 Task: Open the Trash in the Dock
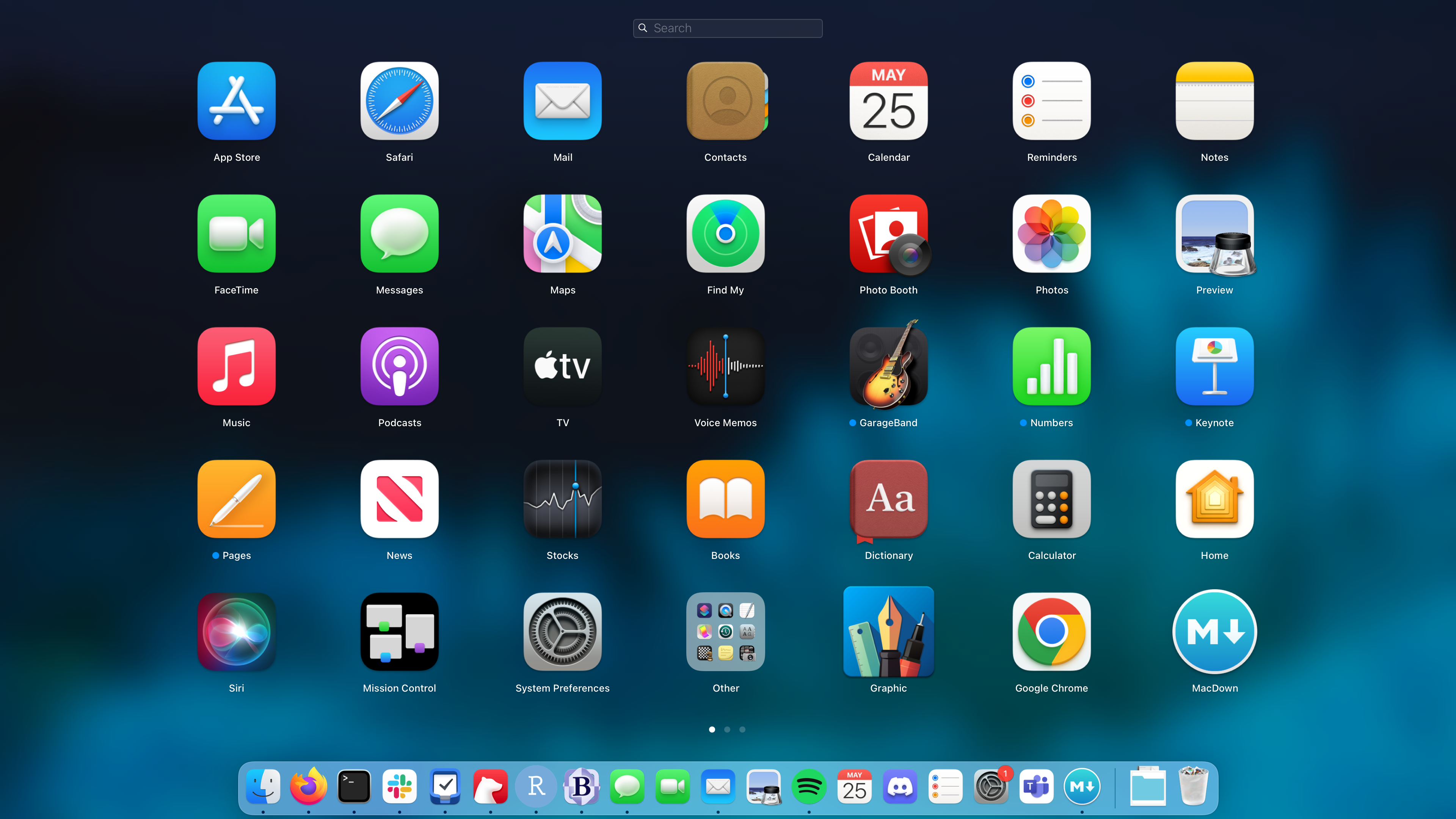point(1194,786)
